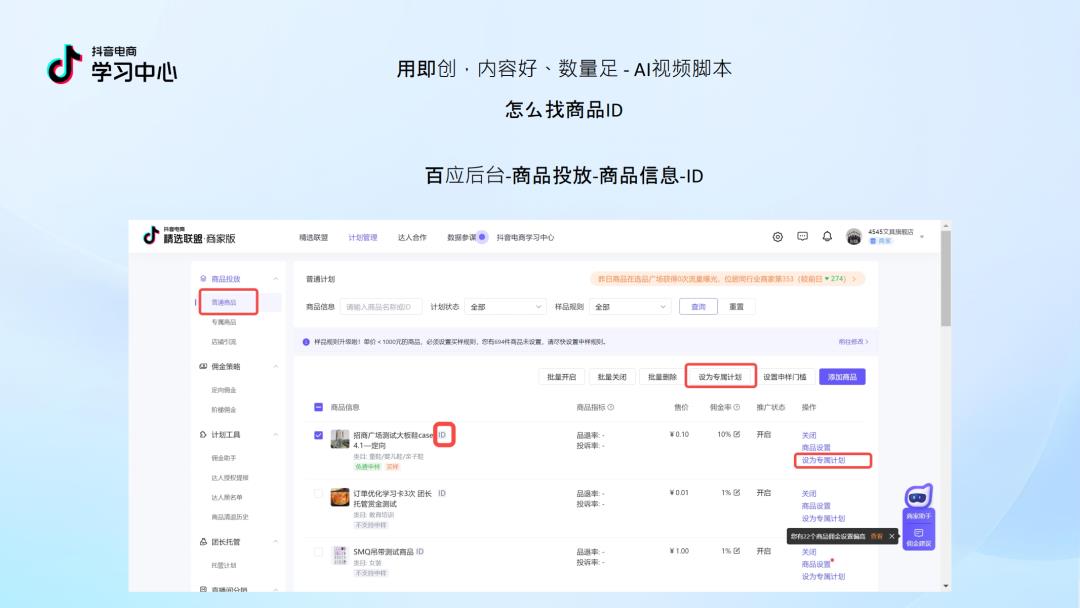Image resolution: width=1080 pixels, height=608 pixels.
Task: Click the blue info icon in notice bar
Action: pos(307,342)
